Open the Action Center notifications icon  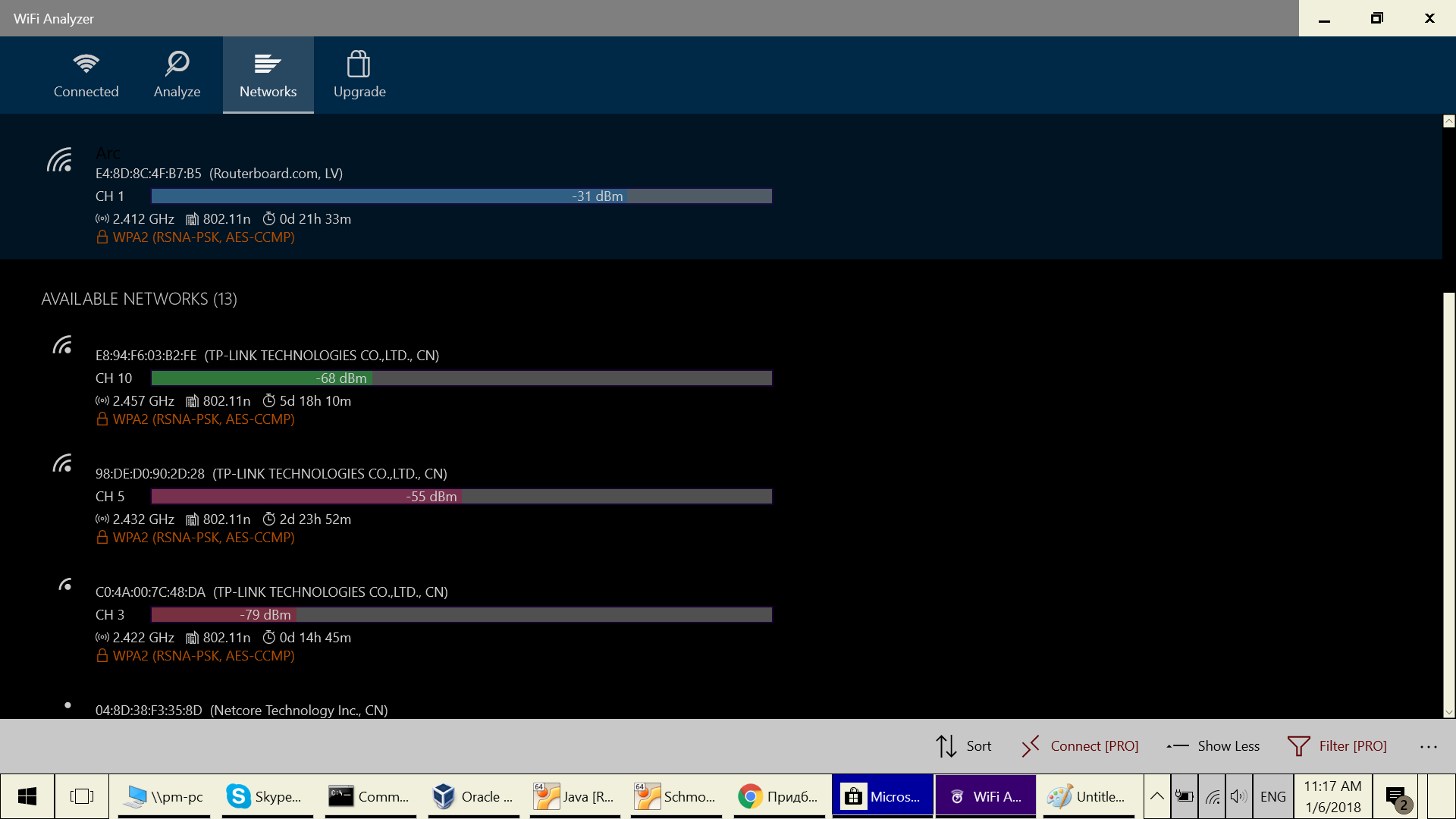click(1396, 796)
